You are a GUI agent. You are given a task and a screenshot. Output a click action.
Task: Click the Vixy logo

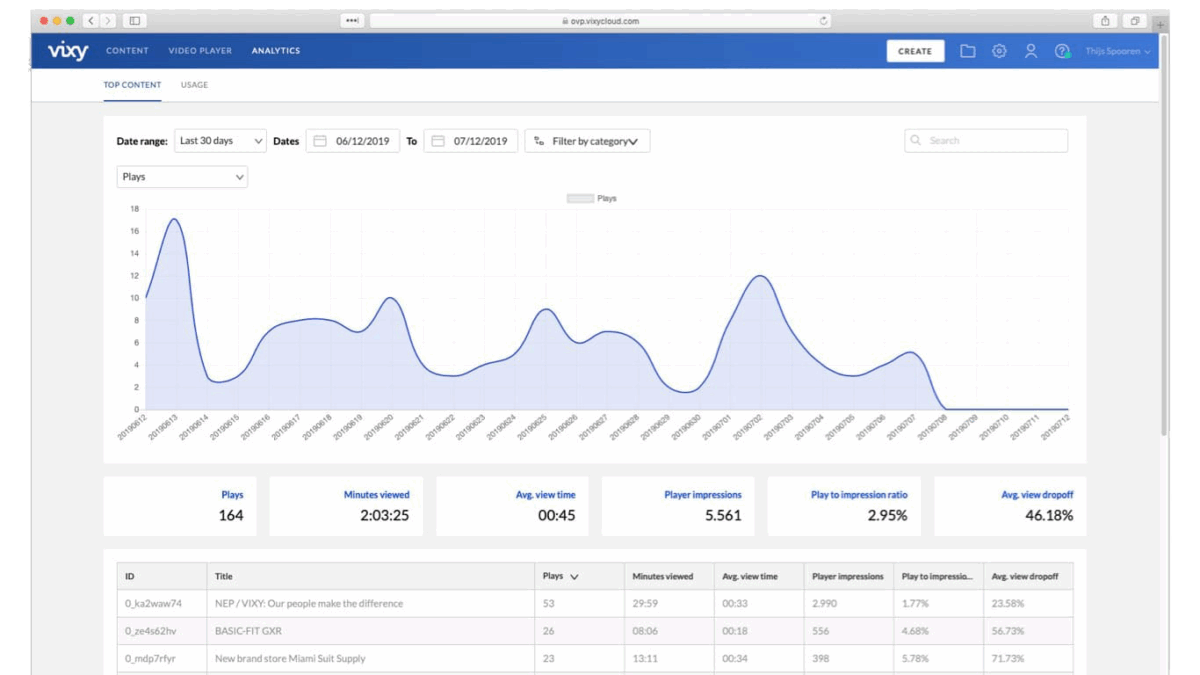click(68, 51)
